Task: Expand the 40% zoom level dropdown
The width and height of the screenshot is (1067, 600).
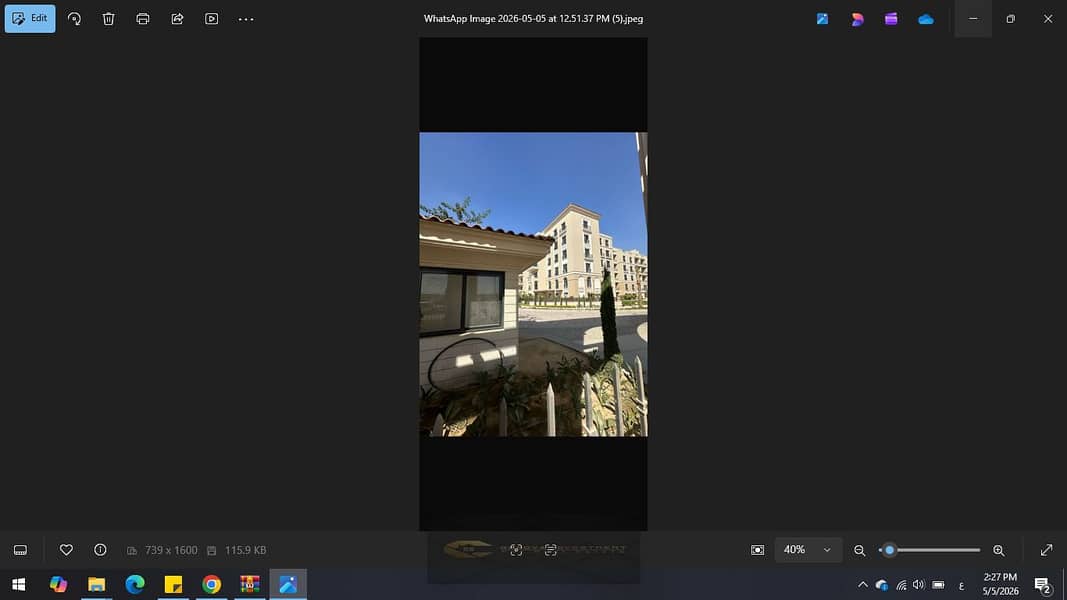Action: click(808, 550)
